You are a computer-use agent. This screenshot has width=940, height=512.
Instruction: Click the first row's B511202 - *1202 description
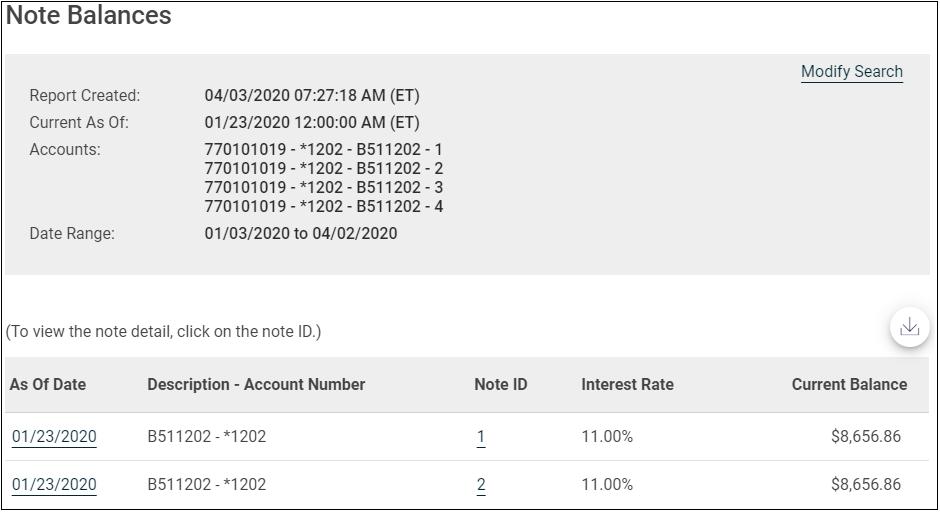pos(207,437)
